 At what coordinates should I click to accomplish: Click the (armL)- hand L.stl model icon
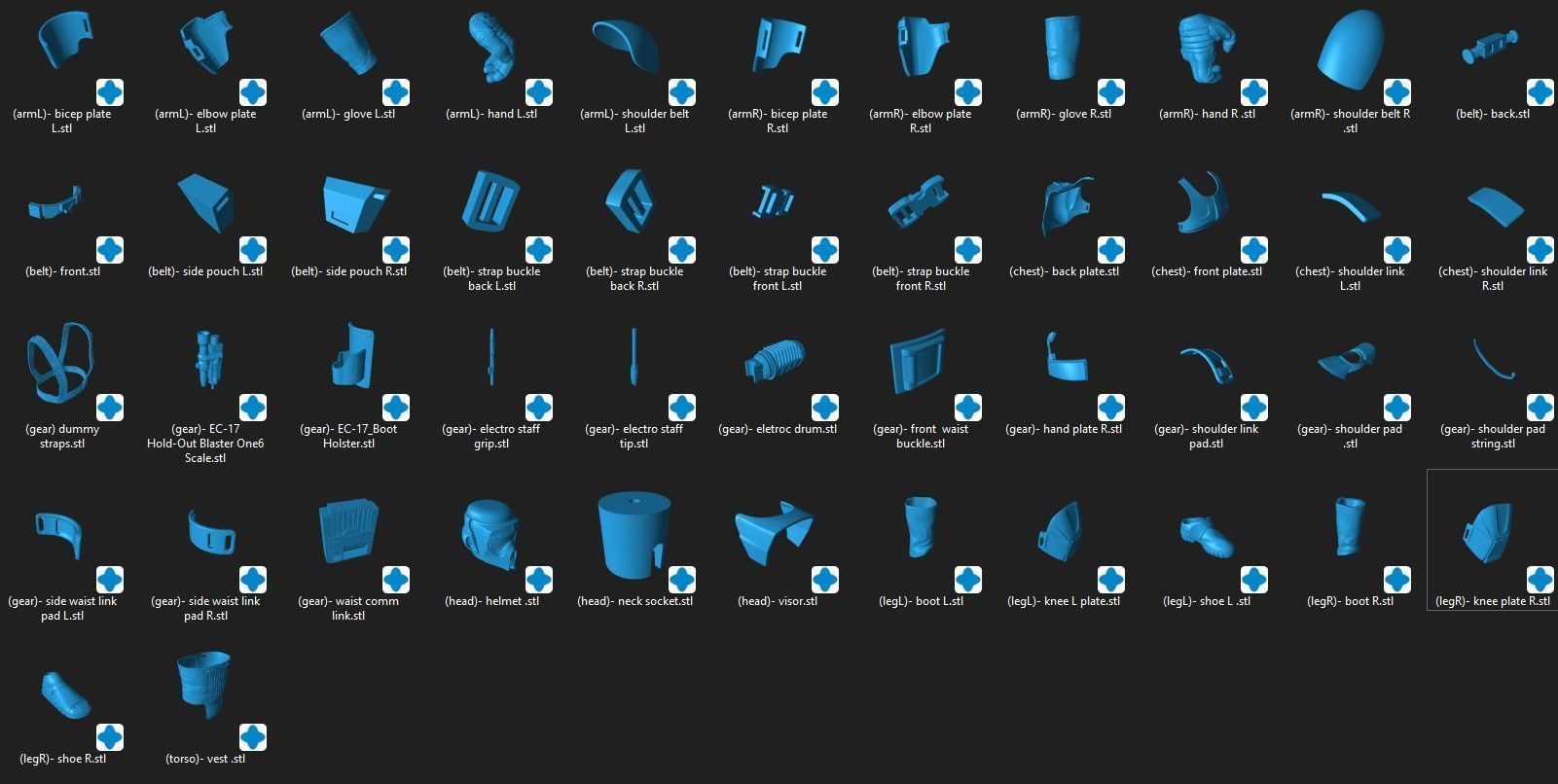click(491, 46)
